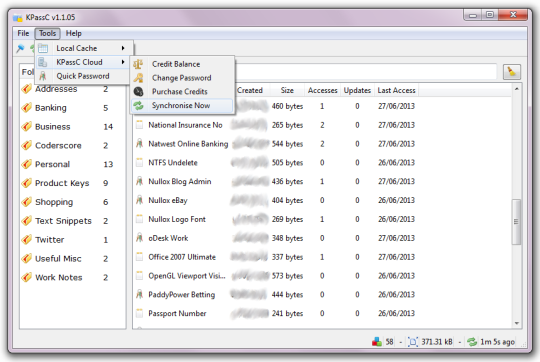Click the entries count icon in status bar
This screenshot has width=540, height=362.
377,342
